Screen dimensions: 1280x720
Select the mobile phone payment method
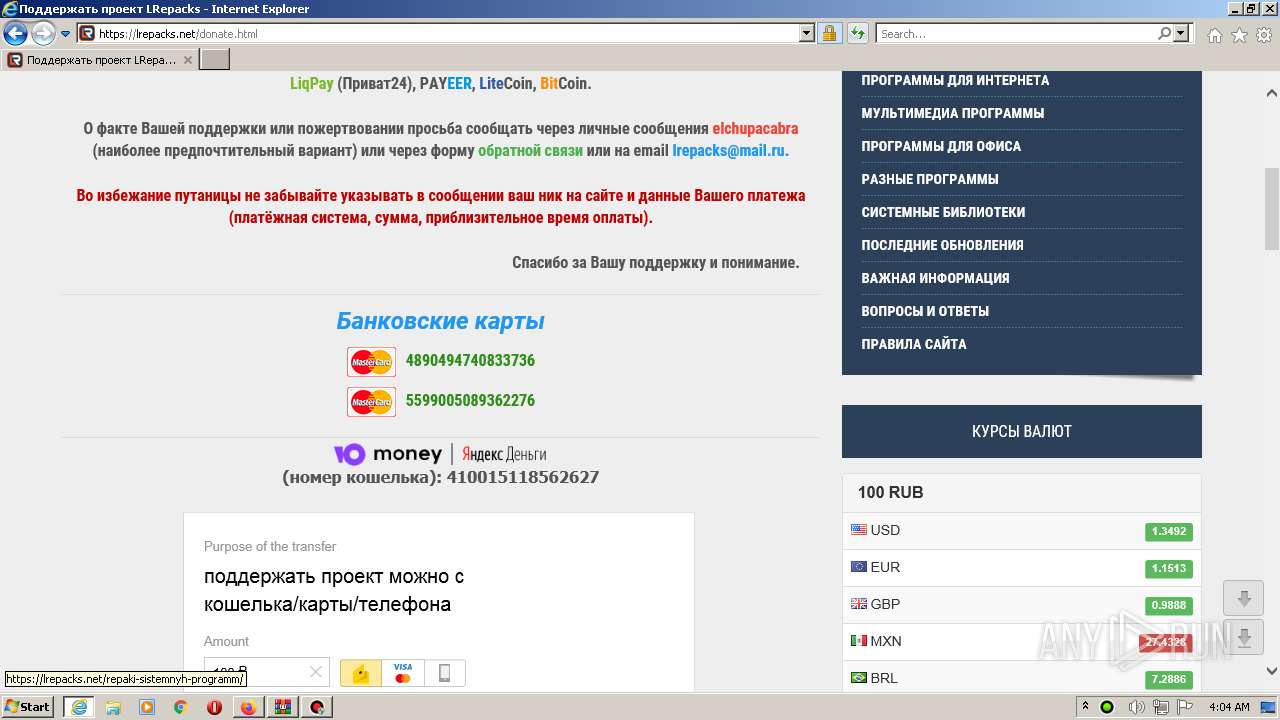click(445, 673)
